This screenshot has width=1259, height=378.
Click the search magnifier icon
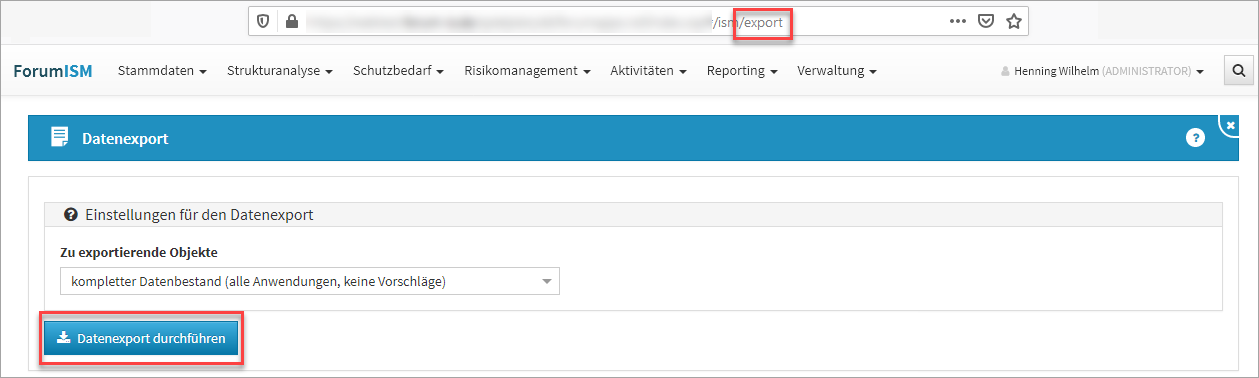point(1238,71)
